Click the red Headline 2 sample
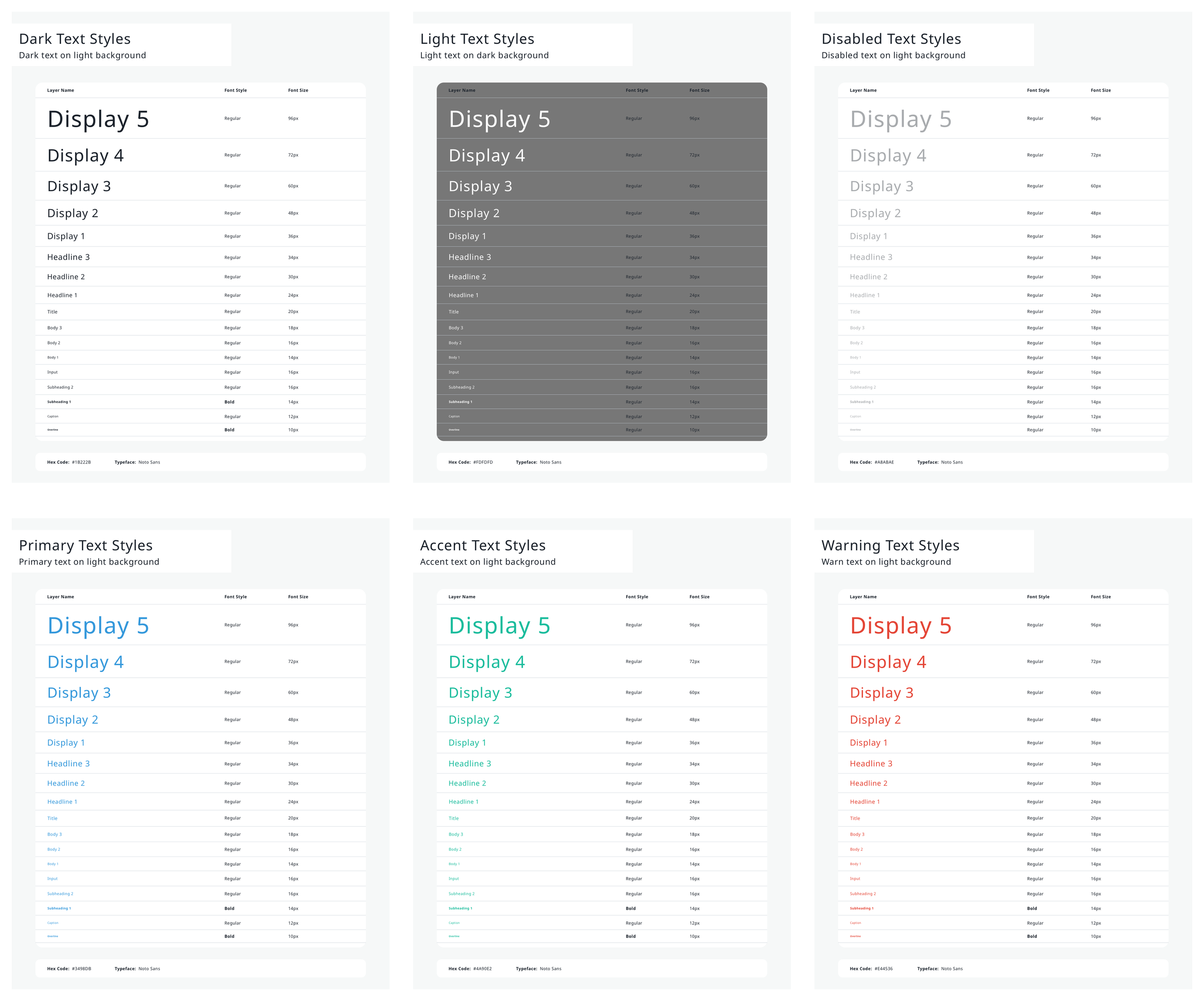Image resolution: width=1204 pixels, height=1001 pixels. click(x=868, y=783)
